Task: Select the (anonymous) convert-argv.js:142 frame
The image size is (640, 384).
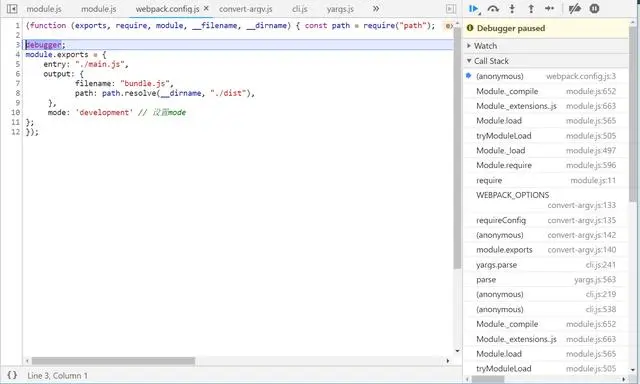Action: pyautogui.click(x=546, y=235)
